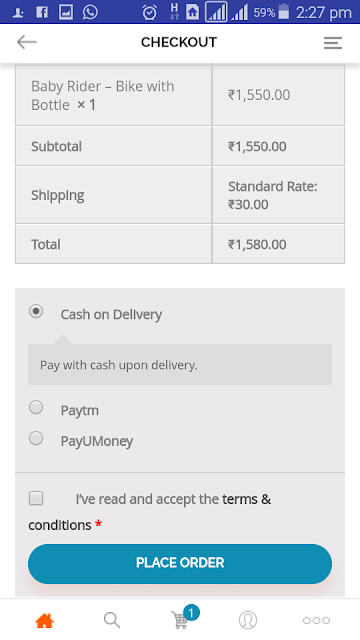Image resolution: width=360 pixels, height=640 pixels.
Task: Open the hamburger menu icon
Action: point(333,43)
